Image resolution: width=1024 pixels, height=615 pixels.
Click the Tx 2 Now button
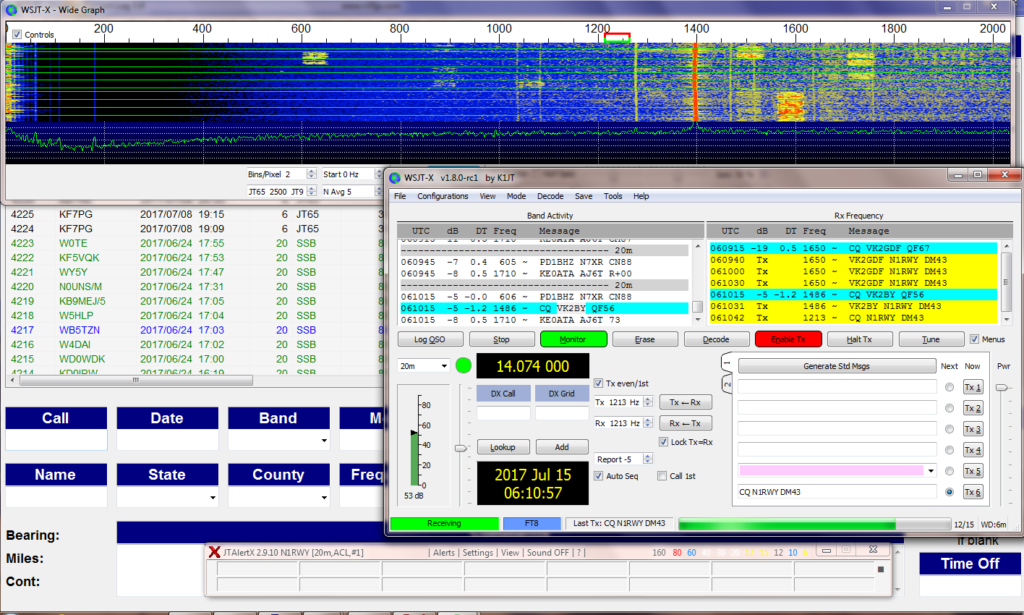(972, 408)
